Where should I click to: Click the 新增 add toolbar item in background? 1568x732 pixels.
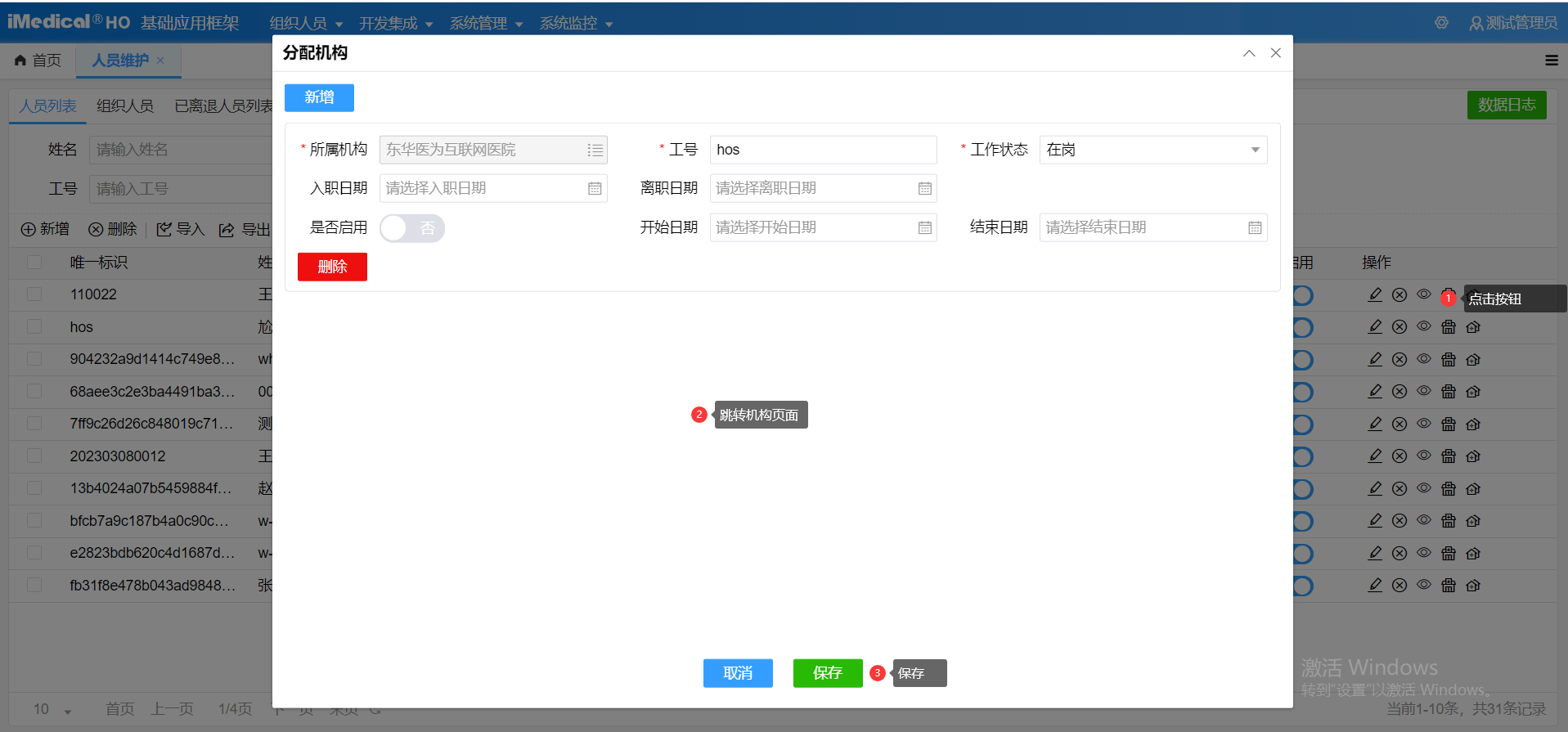(x=45, y=229)
